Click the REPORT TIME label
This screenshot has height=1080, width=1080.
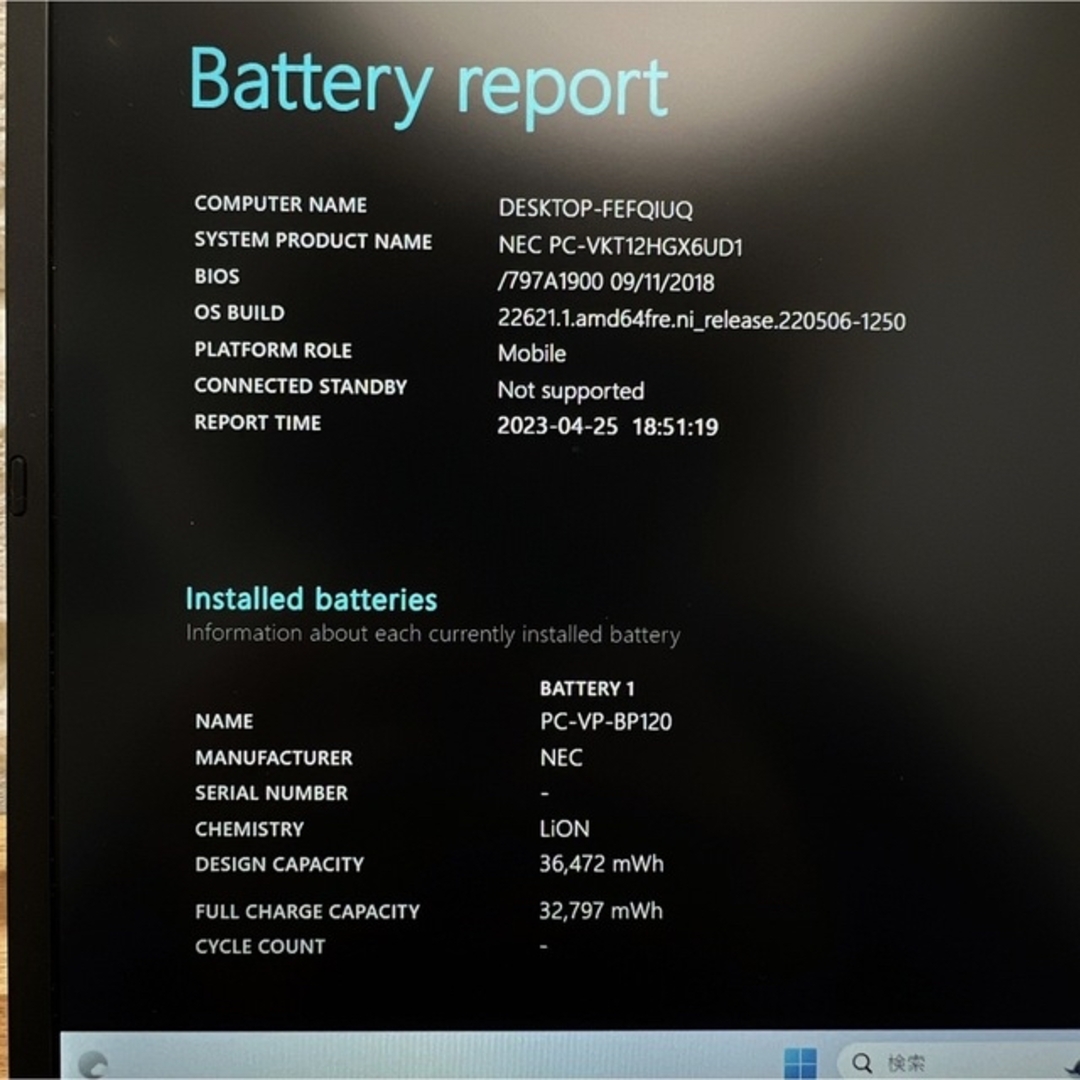pos(258,422)
